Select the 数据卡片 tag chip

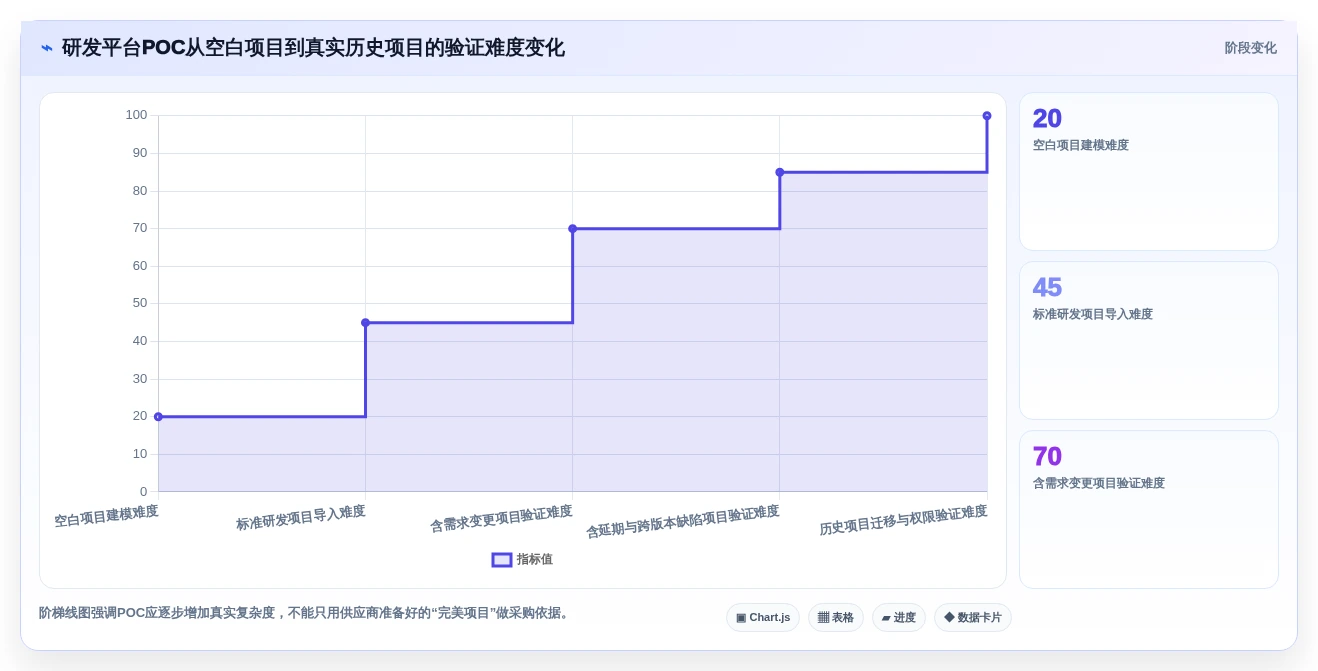(x=973, y=617)
